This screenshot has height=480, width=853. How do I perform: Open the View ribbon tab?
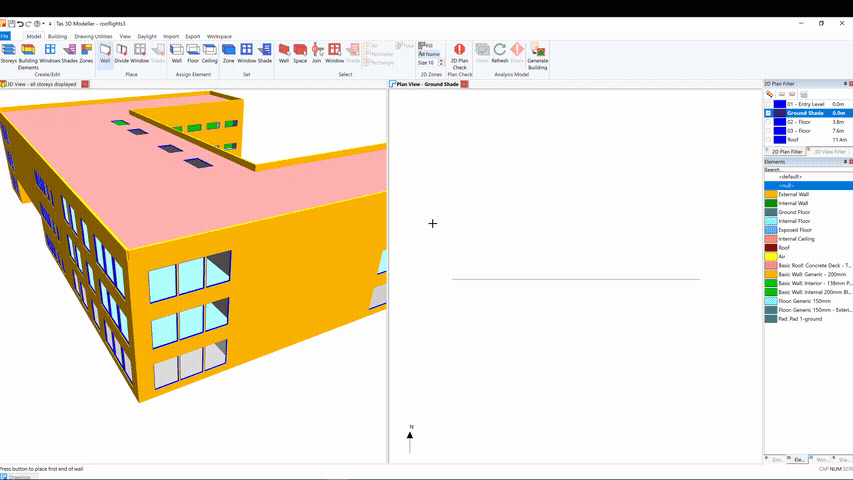click(x=125, y=36)
